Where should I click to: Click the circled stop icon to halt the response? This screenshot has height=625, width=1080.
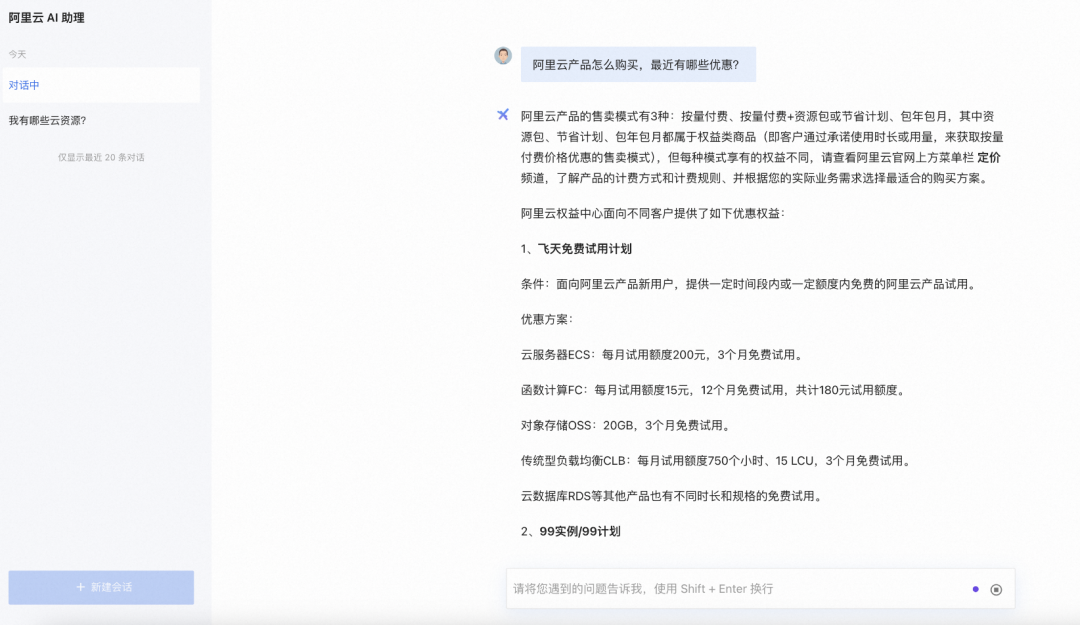pos(995,589)
